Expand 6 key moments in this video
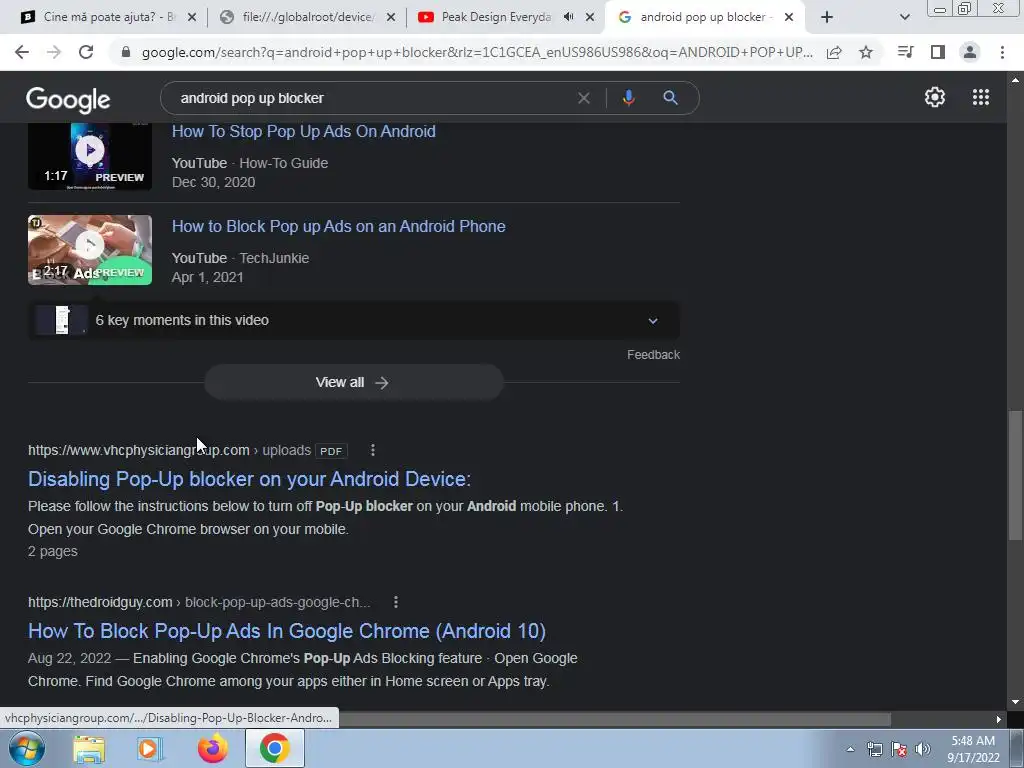This screenshot has width=1024, height=768. (353, 320)
